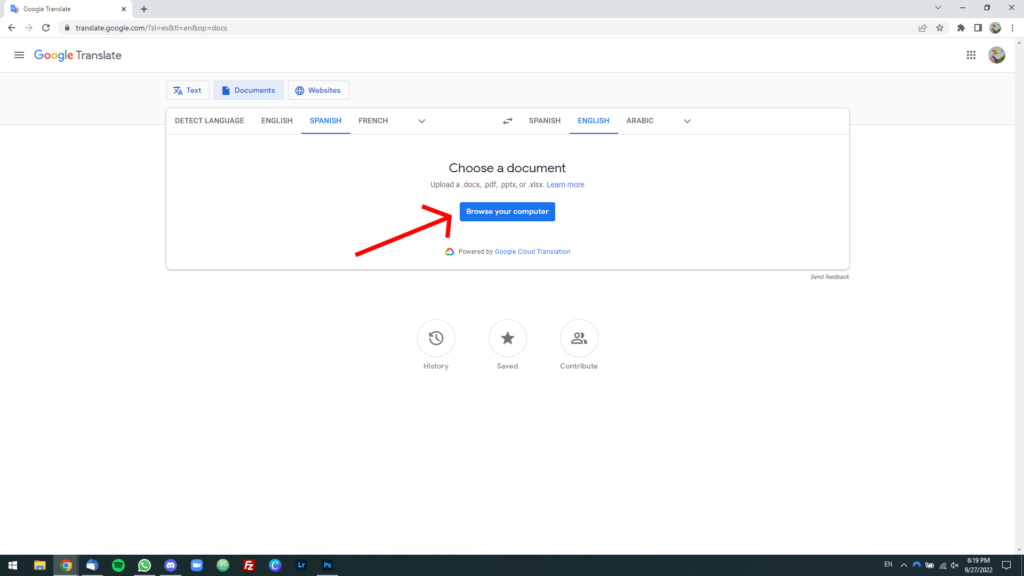Open the Contribute section
Image resolution: width=1024 pixels, height=576 pixels.
(x=579, y=345)
